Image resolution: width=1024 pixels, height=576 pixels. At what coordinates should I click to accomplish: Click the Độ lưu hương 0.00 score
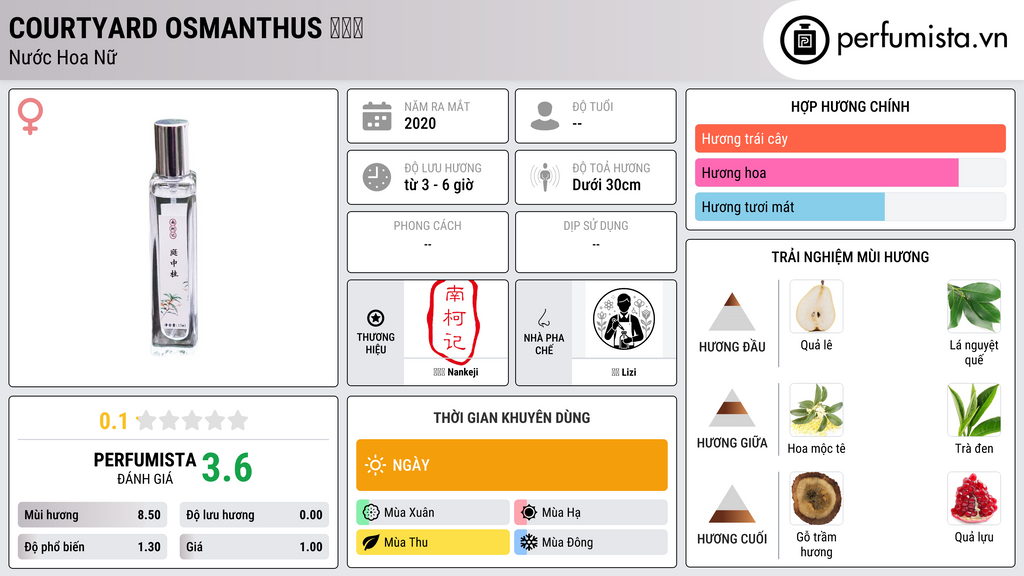pos(254,515)
